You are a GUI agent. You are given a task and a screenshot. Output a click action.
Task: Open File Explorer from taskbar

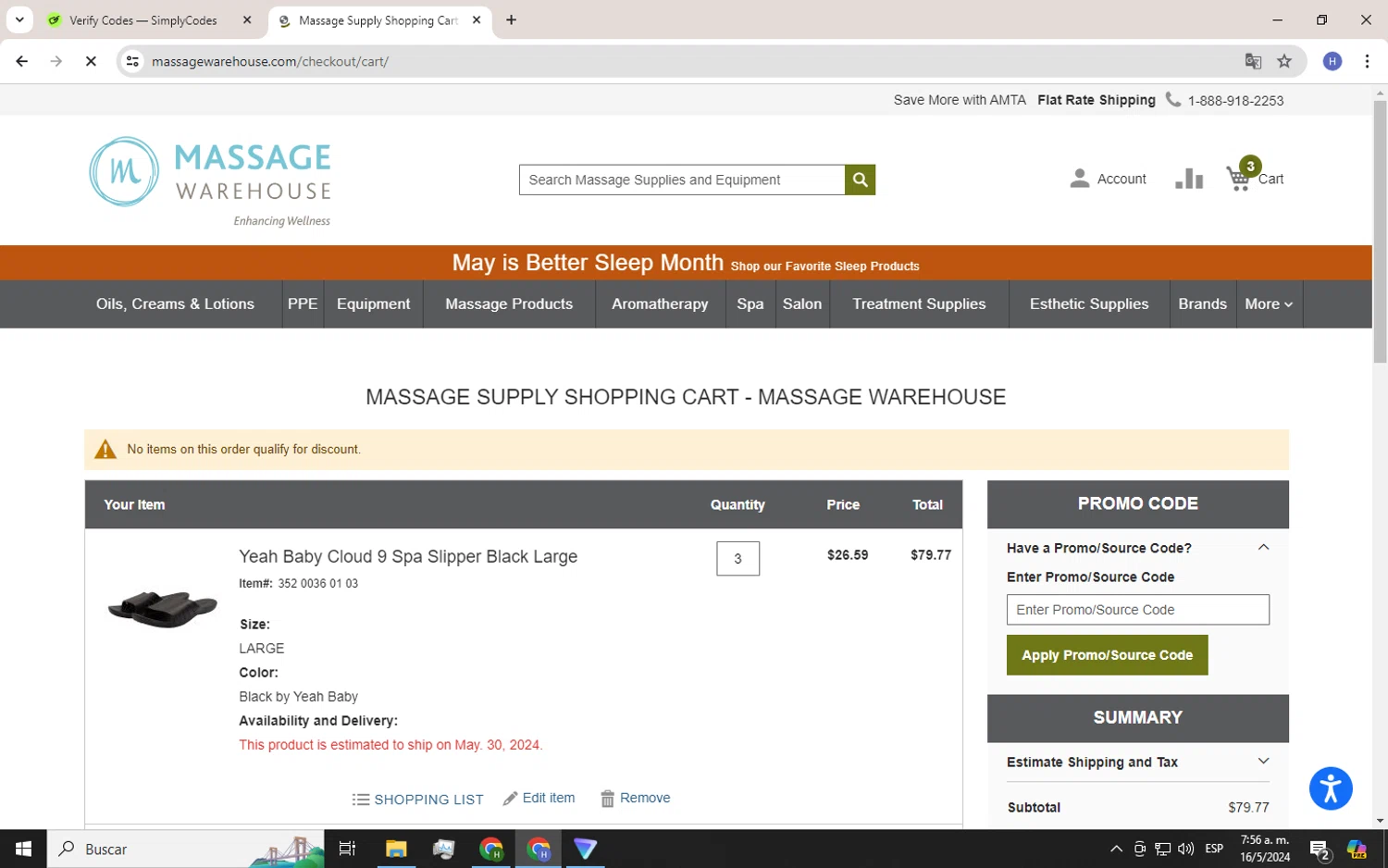point(396,849)
